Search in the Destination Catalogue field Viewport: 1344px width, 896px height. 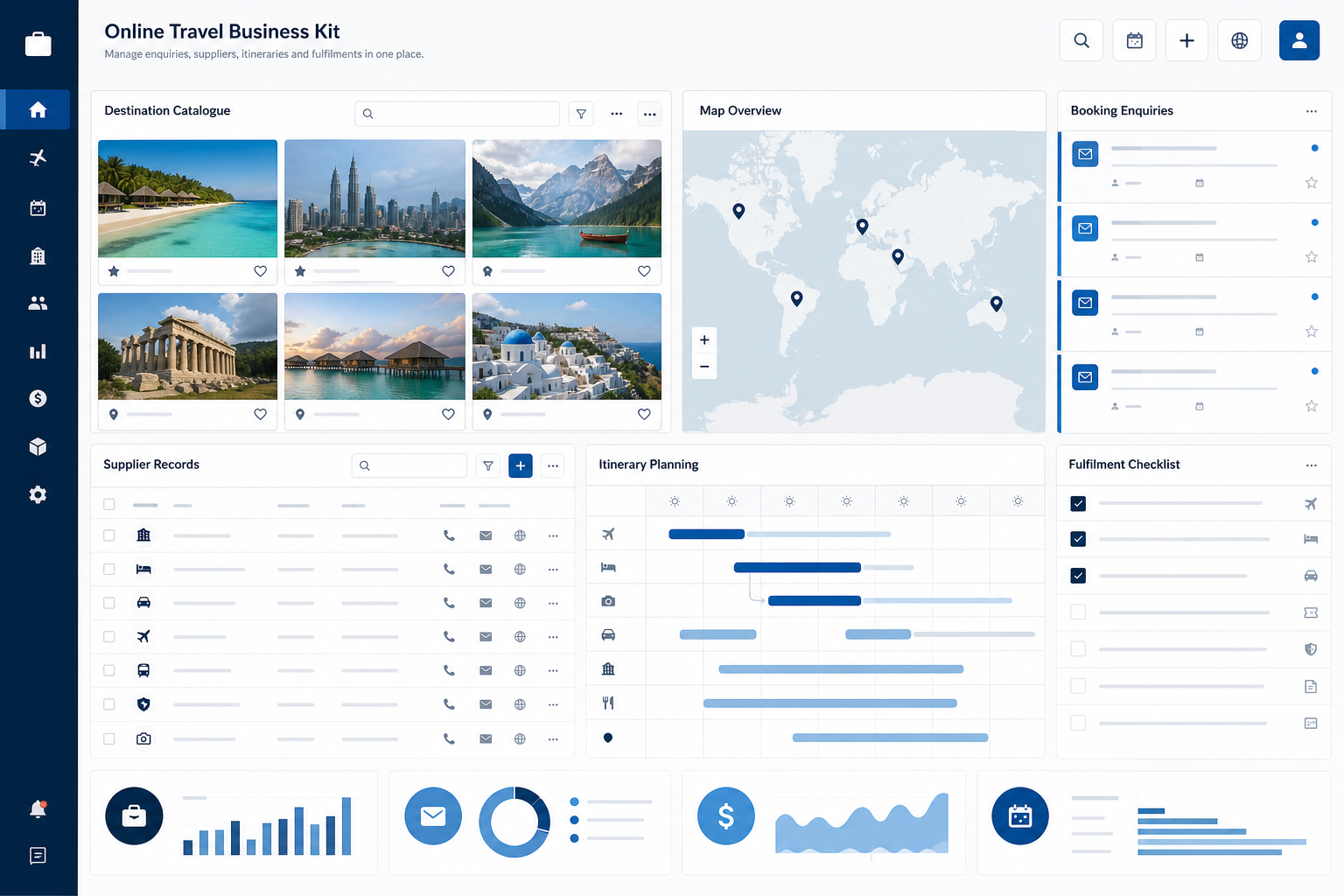[x=457, y=114]
